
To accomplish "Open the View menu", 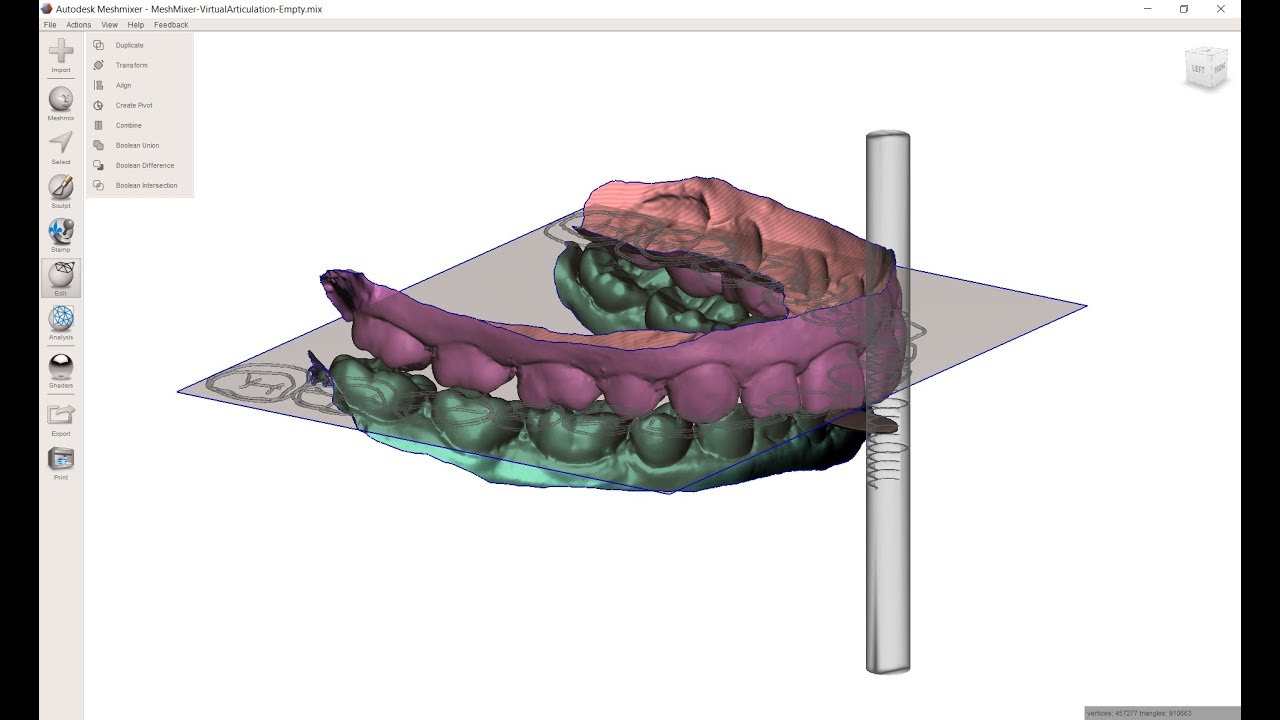I will (x=109, y=24).
